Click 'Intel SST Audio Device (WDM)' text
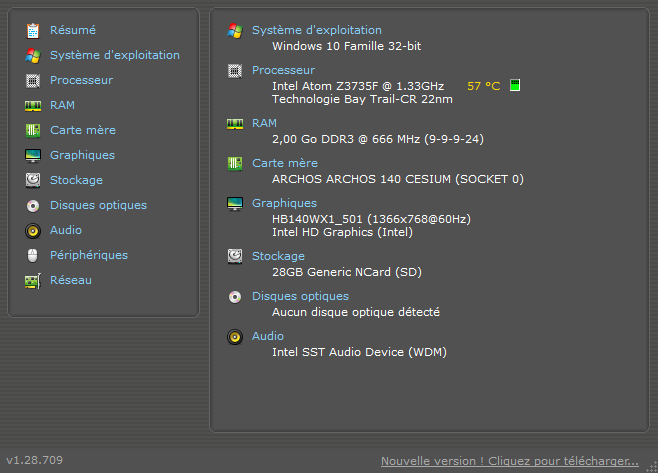Image resolution: width=658 pixels, height=473 pixels. 359,352
